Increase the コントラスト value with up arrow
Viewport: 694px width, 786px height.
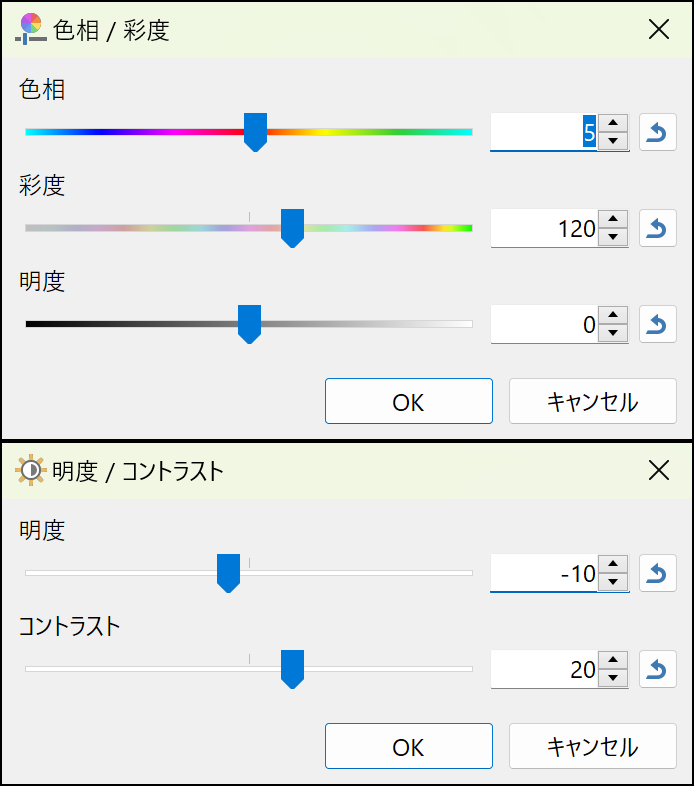tap(614, 660)
